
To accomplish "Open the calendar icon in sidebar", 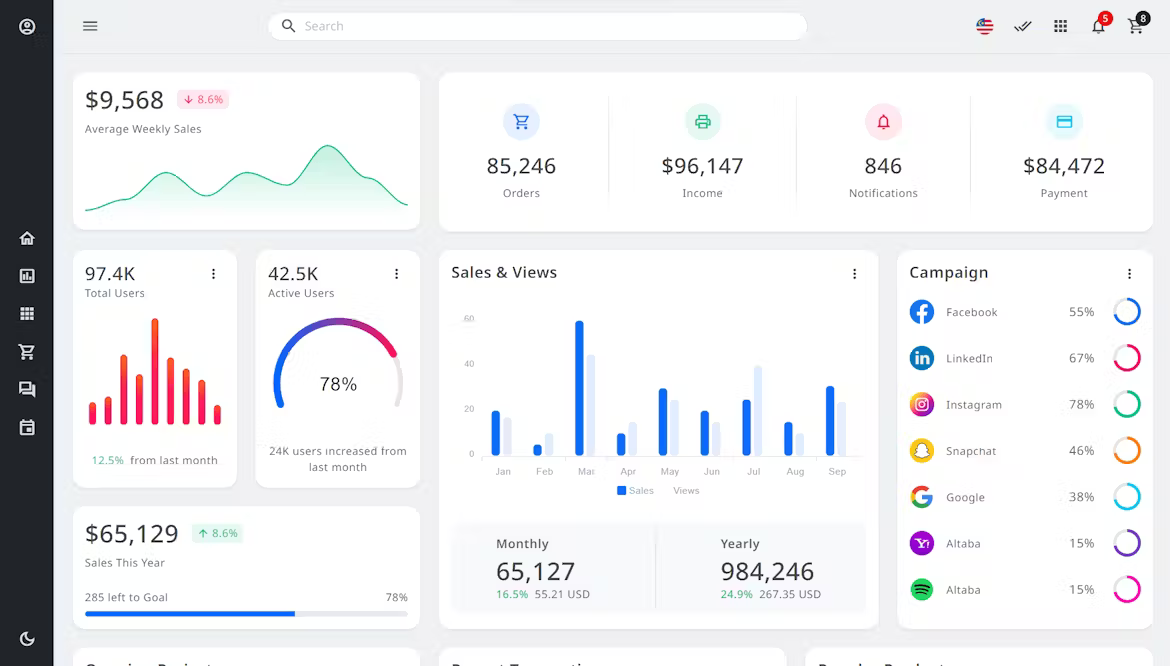I will coord(27,427).
